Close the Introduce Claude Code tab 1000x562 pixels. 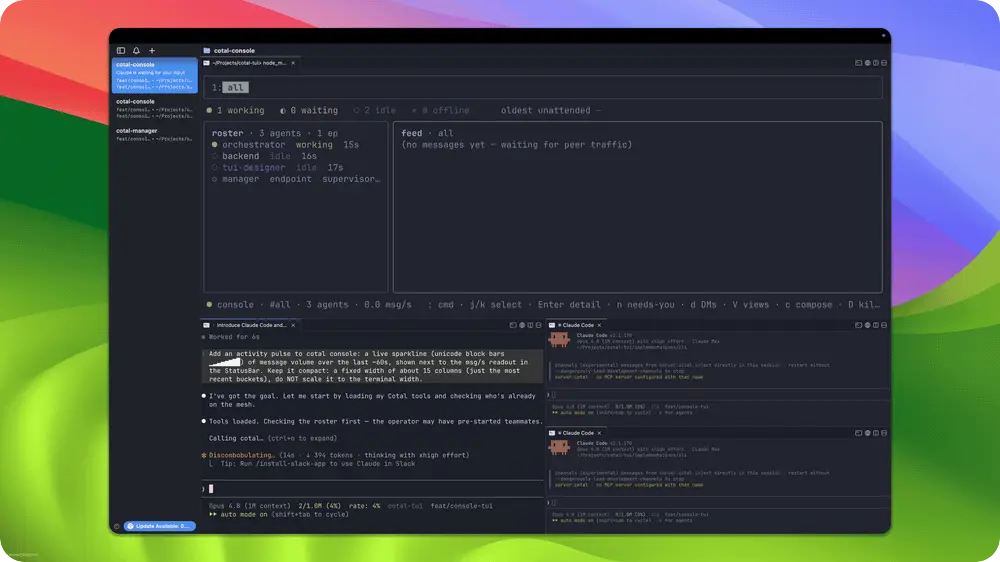pos(293,325)
